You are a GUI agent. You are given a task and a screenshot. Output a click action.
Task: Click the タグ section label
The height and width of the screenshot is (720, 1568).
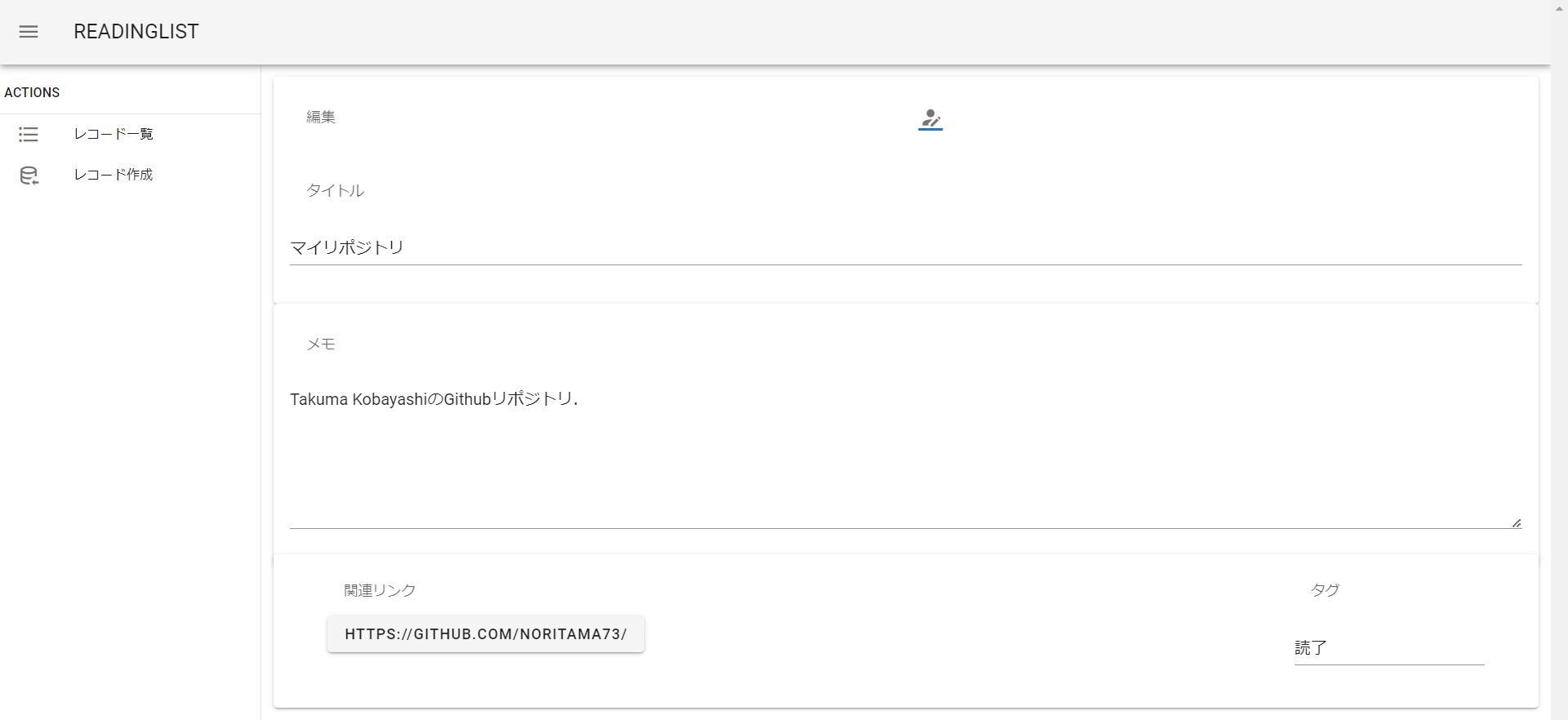[x=1325, y=590]
